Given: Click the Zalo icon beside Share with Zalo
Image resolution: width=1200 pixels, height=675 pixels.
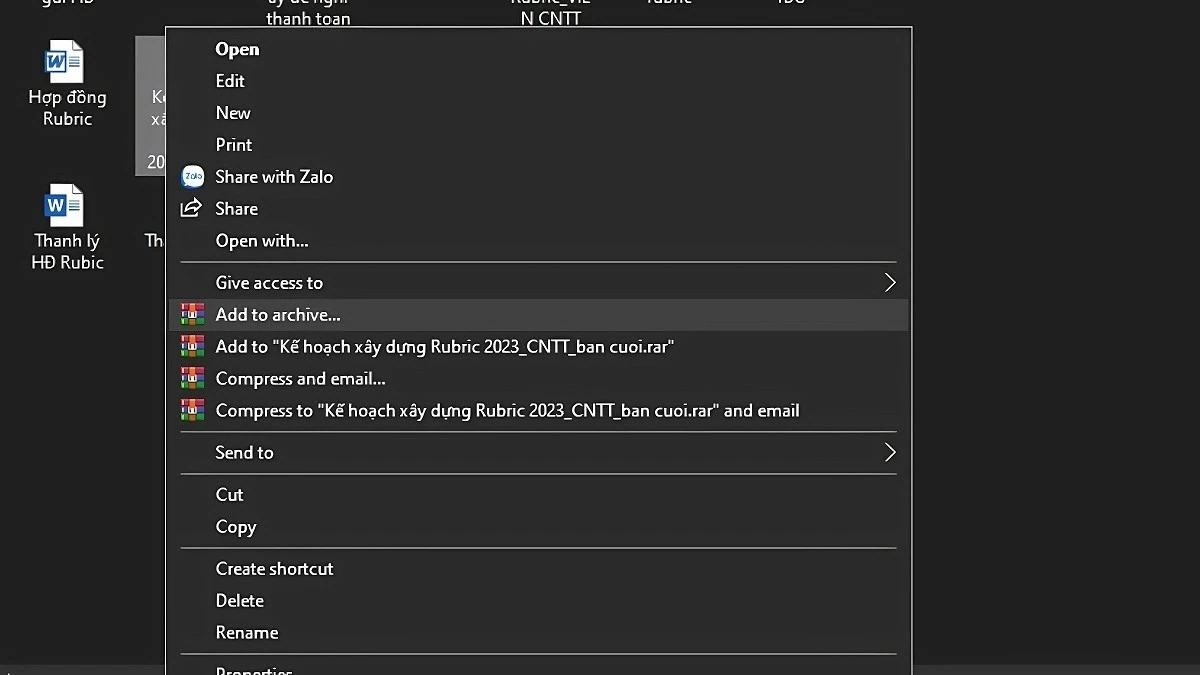Looking at the screenshot, I should 192,177.
